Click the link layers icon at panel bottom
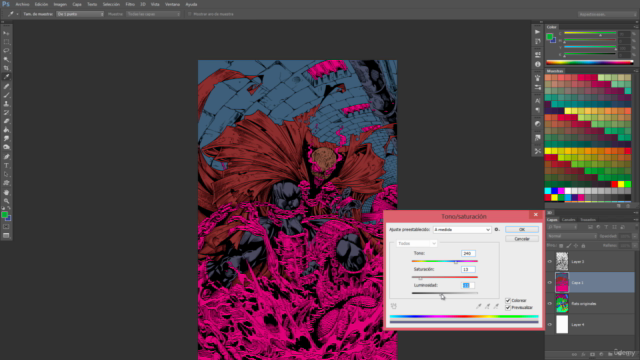The height and width of the screenshot is (360, 640). click(x=574, y=355)
